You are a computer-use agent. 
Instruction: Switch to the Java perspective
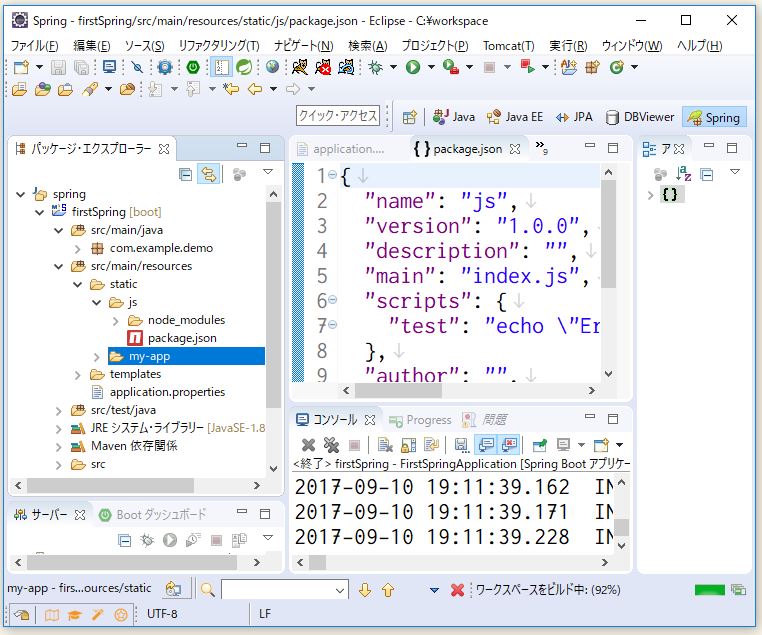pyautogui.click(x=453, y=117)
